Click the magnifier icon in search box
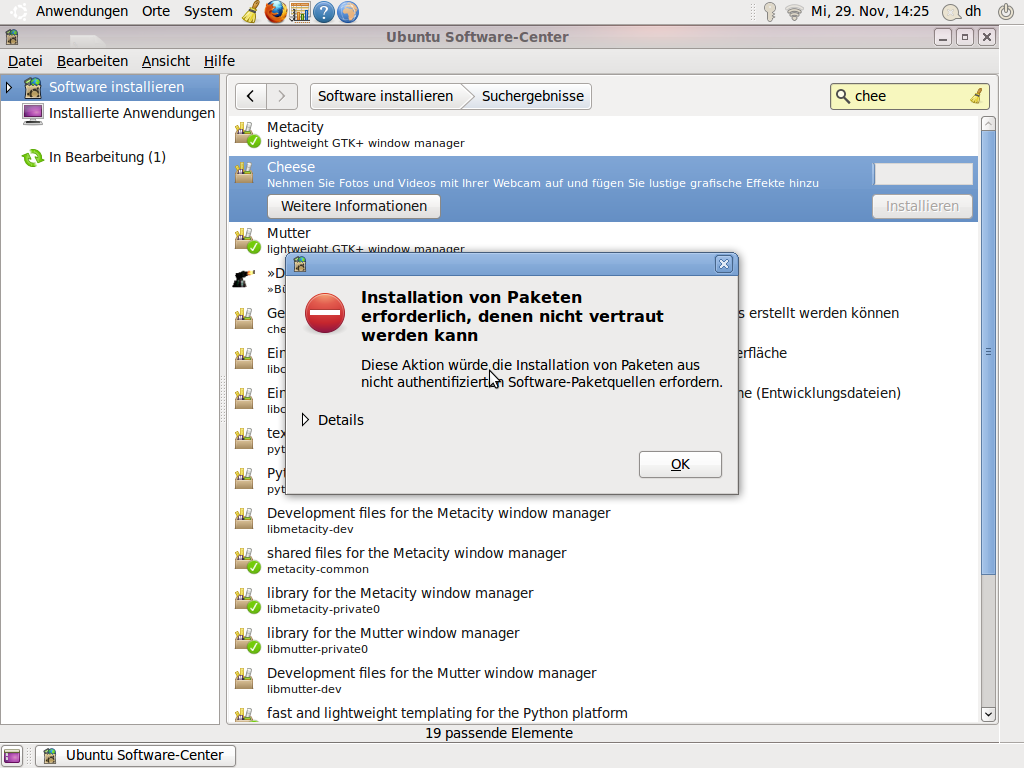The width and height of the screenshot is (1024, 768). (842, 96)
